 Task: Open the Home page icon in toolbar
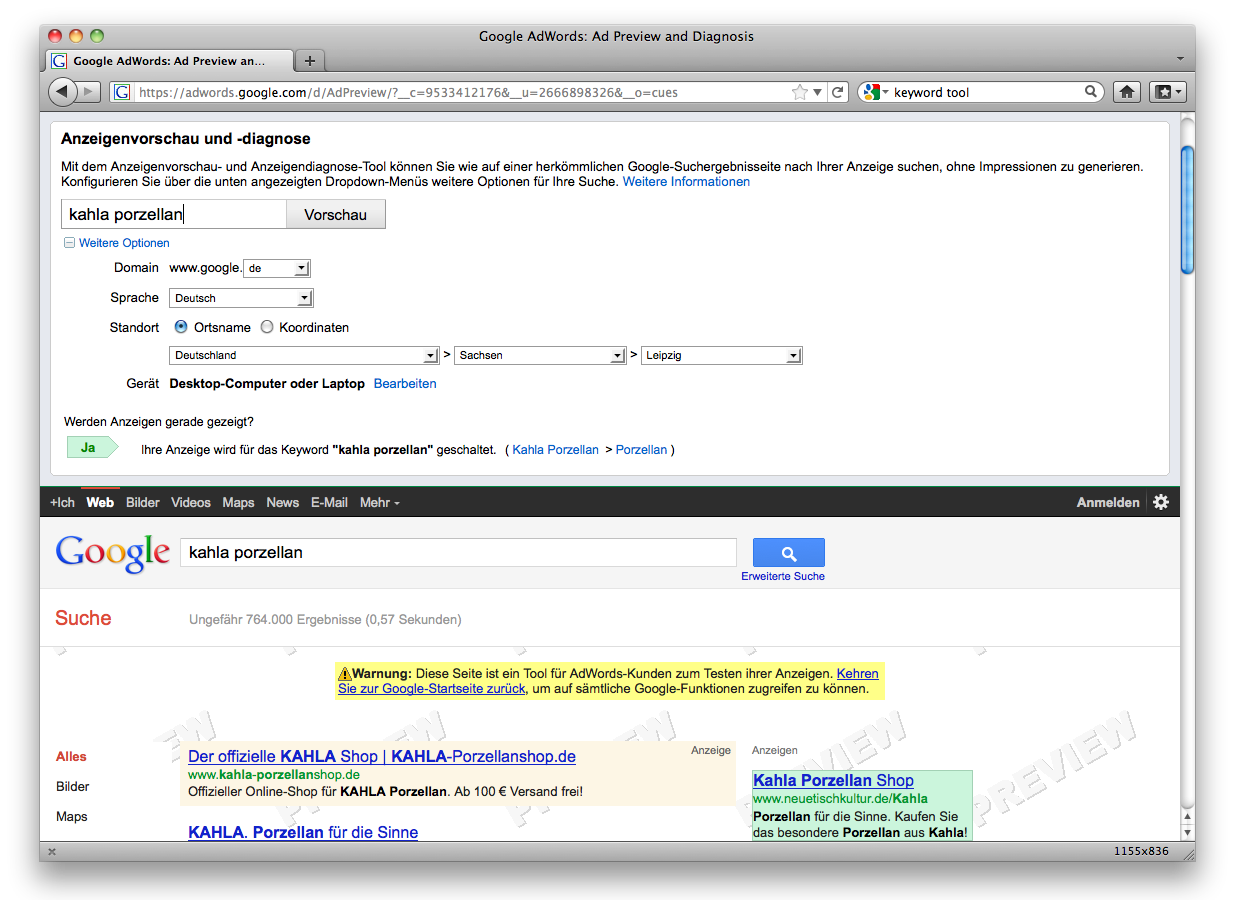(x=1127, y=92)
